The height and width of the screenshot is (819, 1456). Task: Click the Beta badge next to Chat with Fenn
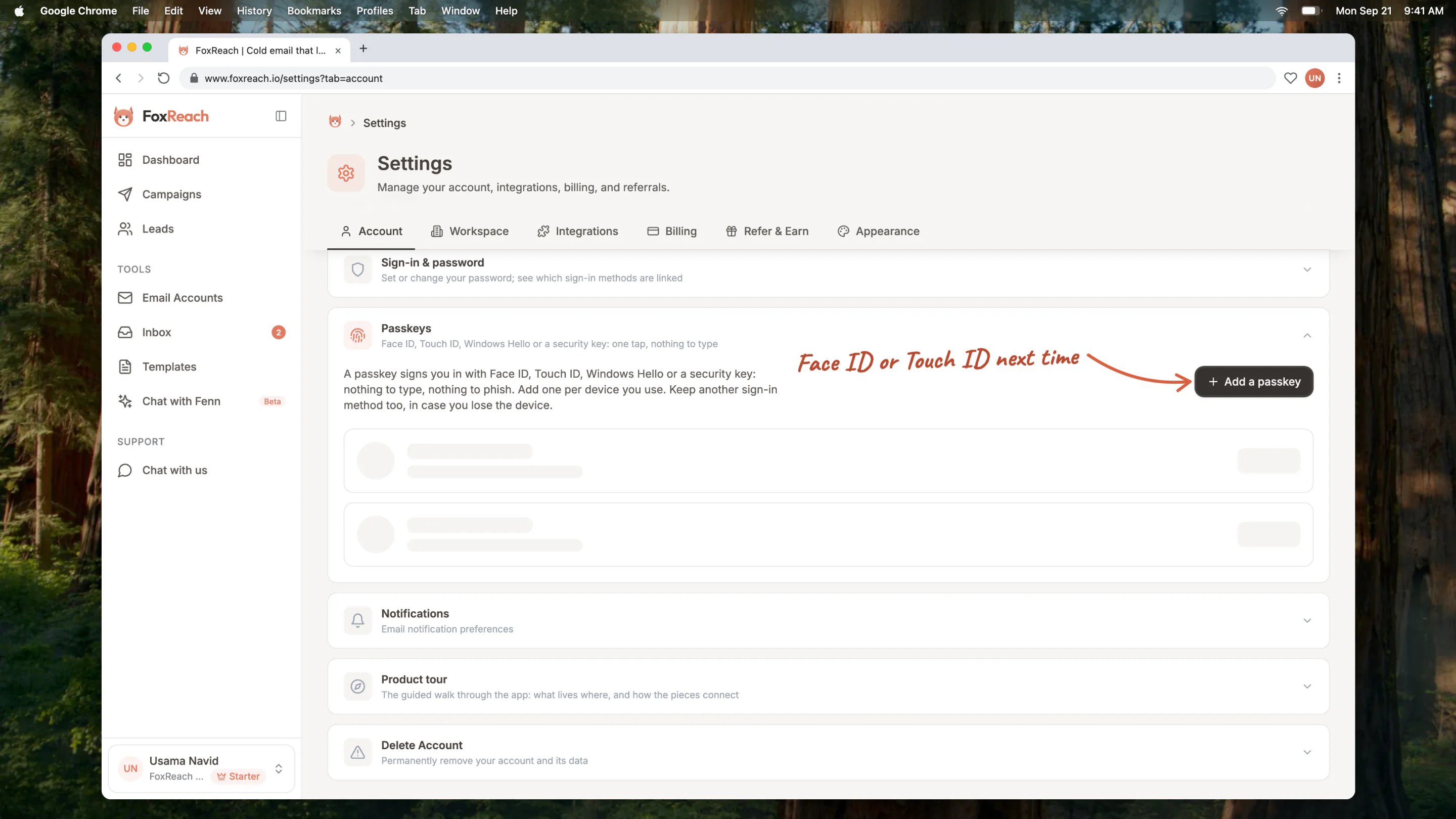point(272,401)
